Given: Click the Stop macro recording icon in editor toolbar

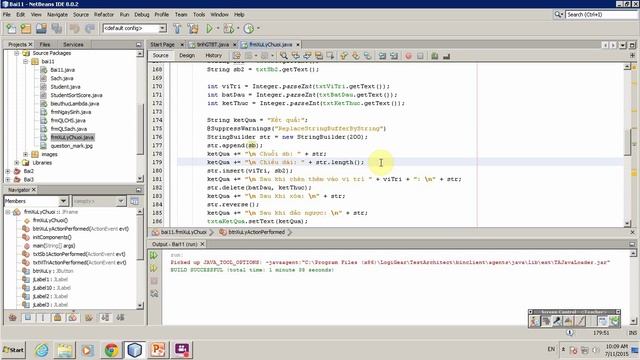Looking at the screenshot, I should point(420,56).
